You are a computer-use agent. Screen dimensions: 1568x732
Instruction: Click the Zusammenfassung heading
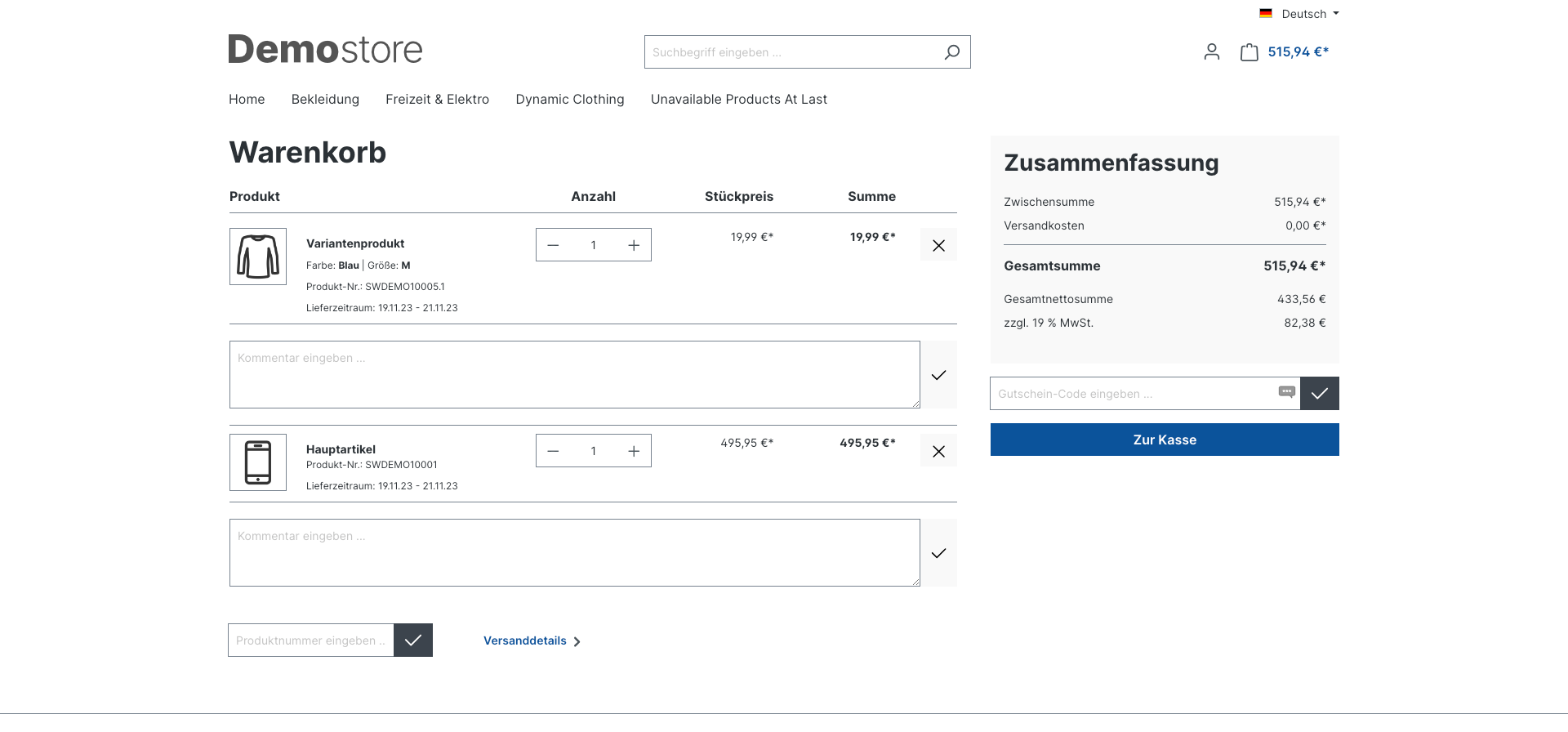pyautogui.click(x=1111, y=163)
